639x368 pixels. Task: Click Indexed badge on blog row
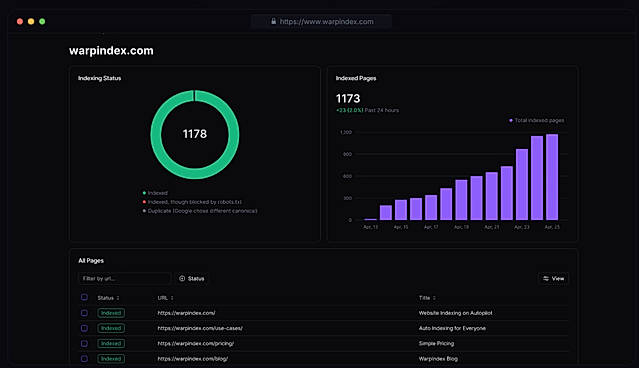tap(111, 359)
